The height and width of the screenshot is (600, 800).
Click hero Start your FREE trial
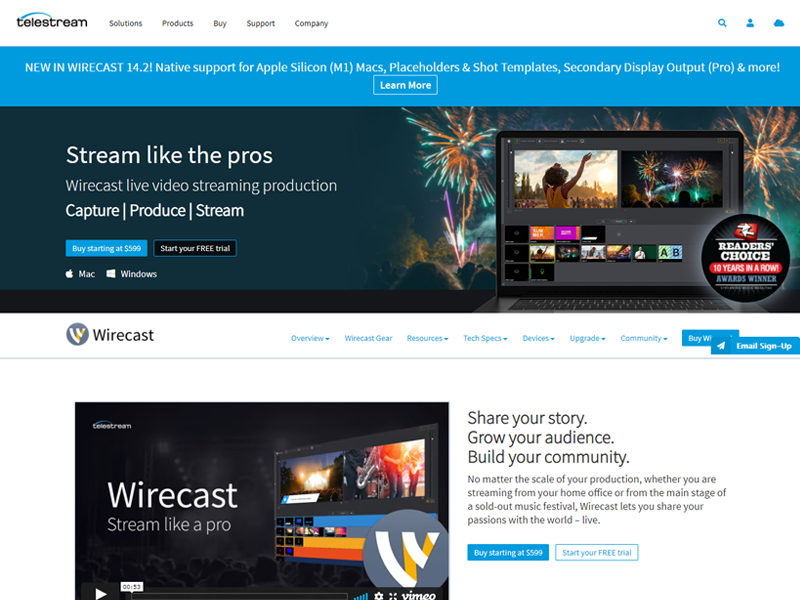coord(195,248)
